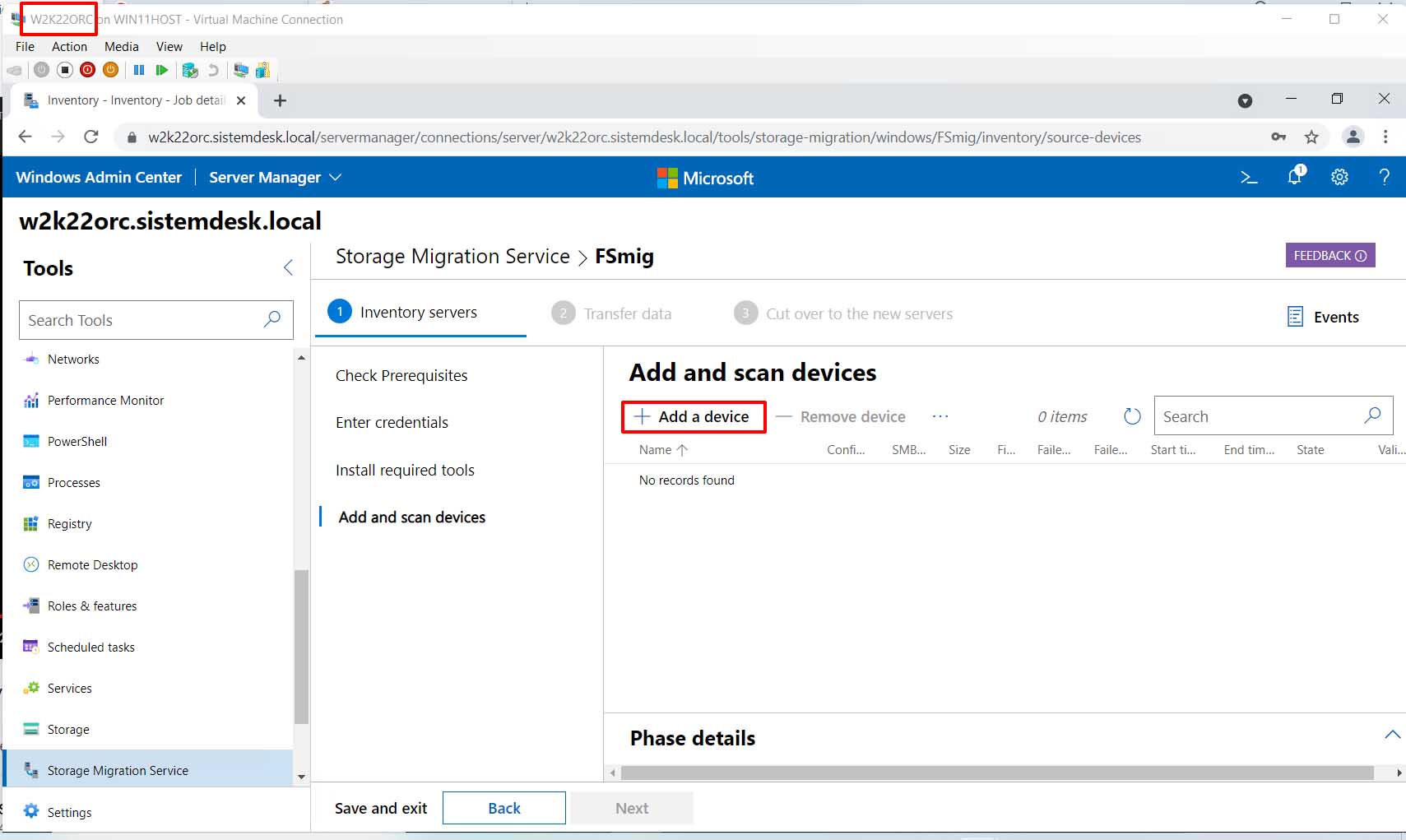Go to Add and scan devices step
This screenshot has height=840, width=1406.
pos(412,517)
